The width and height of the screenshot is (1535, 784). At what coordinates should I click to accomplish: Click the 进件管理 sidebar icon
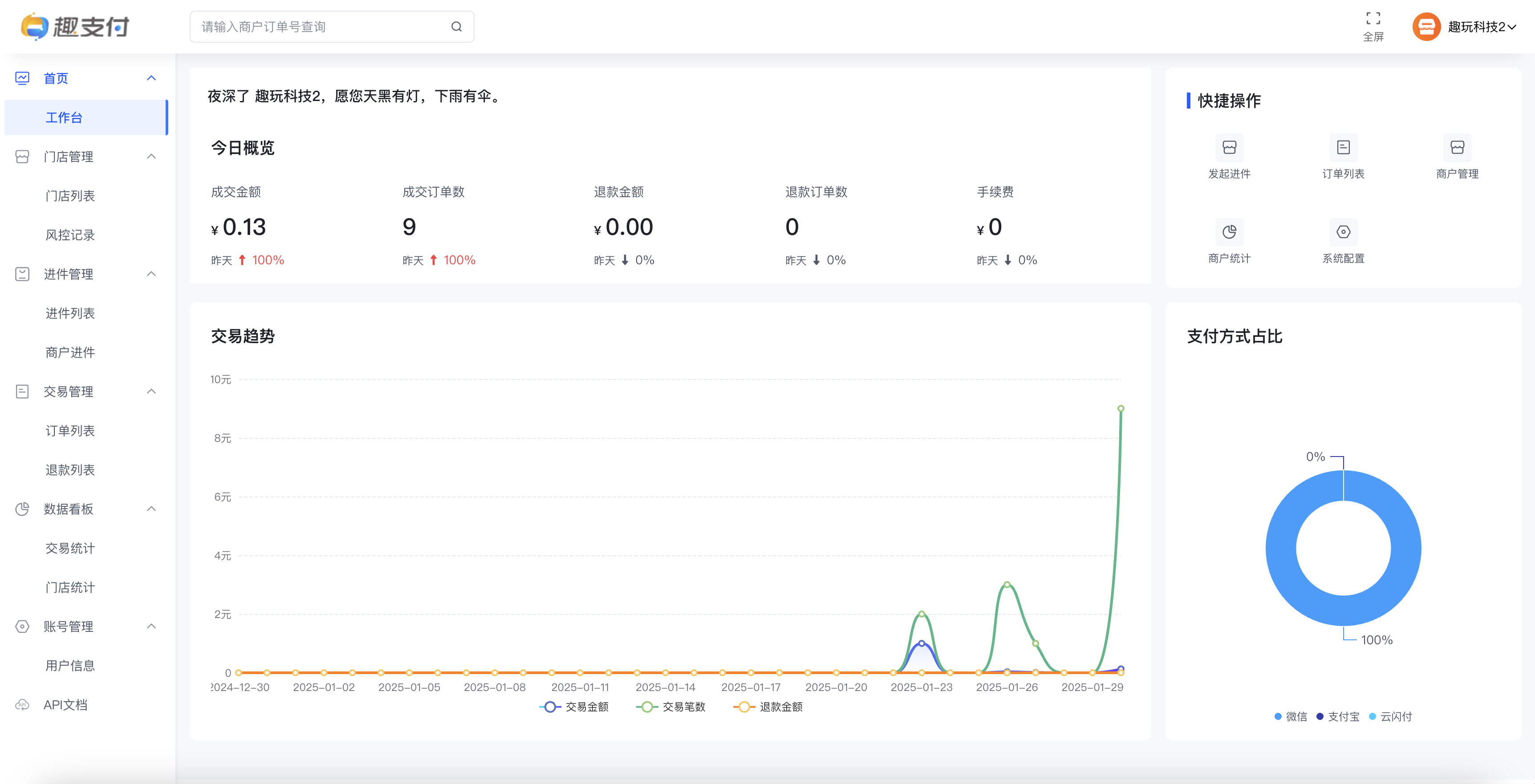coord(22,274)
